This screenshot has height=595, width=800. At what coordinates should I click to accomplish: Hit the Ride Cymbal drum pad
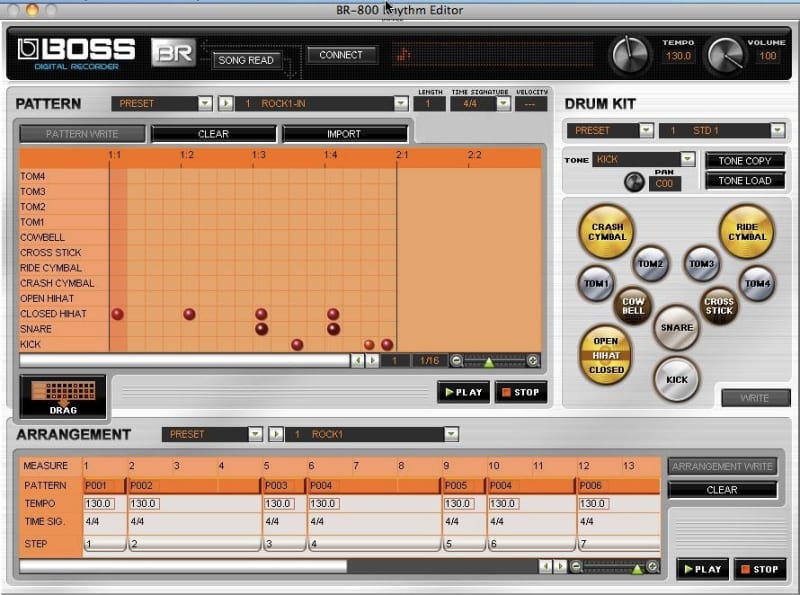click(746, 232)
